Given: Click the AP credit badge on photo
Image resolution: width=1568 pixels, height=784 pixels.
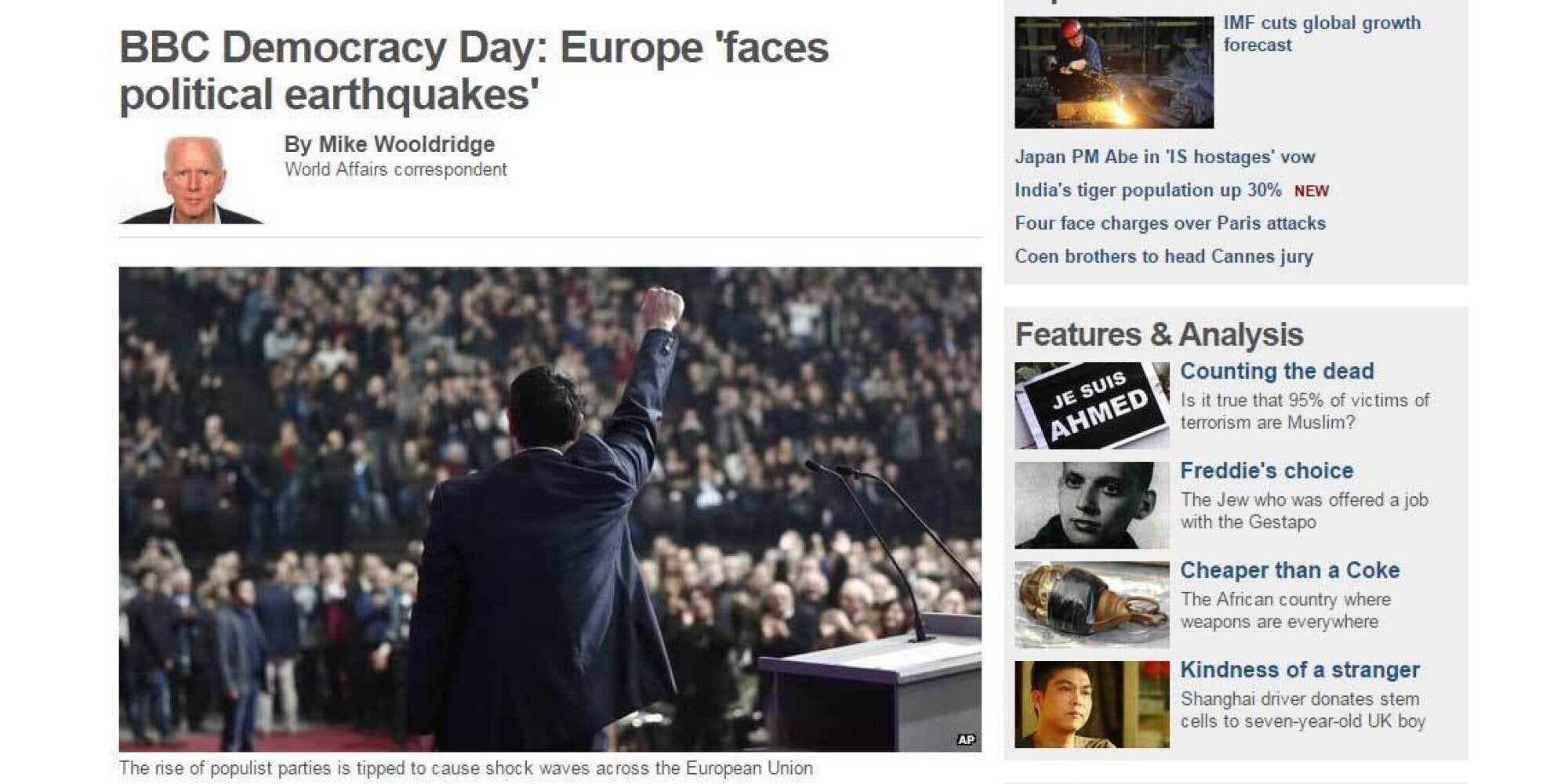Looking at the screenshot, I should click(966, 739).
